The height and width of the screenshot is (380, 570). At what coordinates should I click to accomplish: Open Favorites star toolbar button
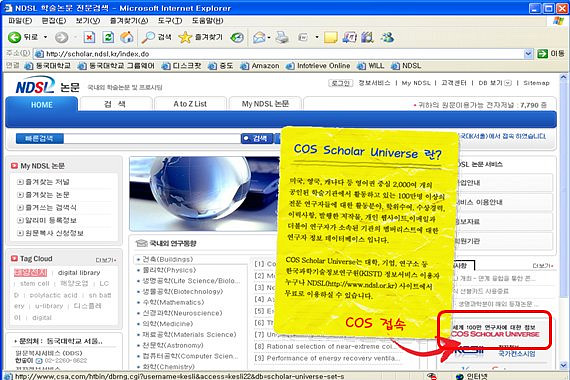pyautogui.click(x=200, y=37)
